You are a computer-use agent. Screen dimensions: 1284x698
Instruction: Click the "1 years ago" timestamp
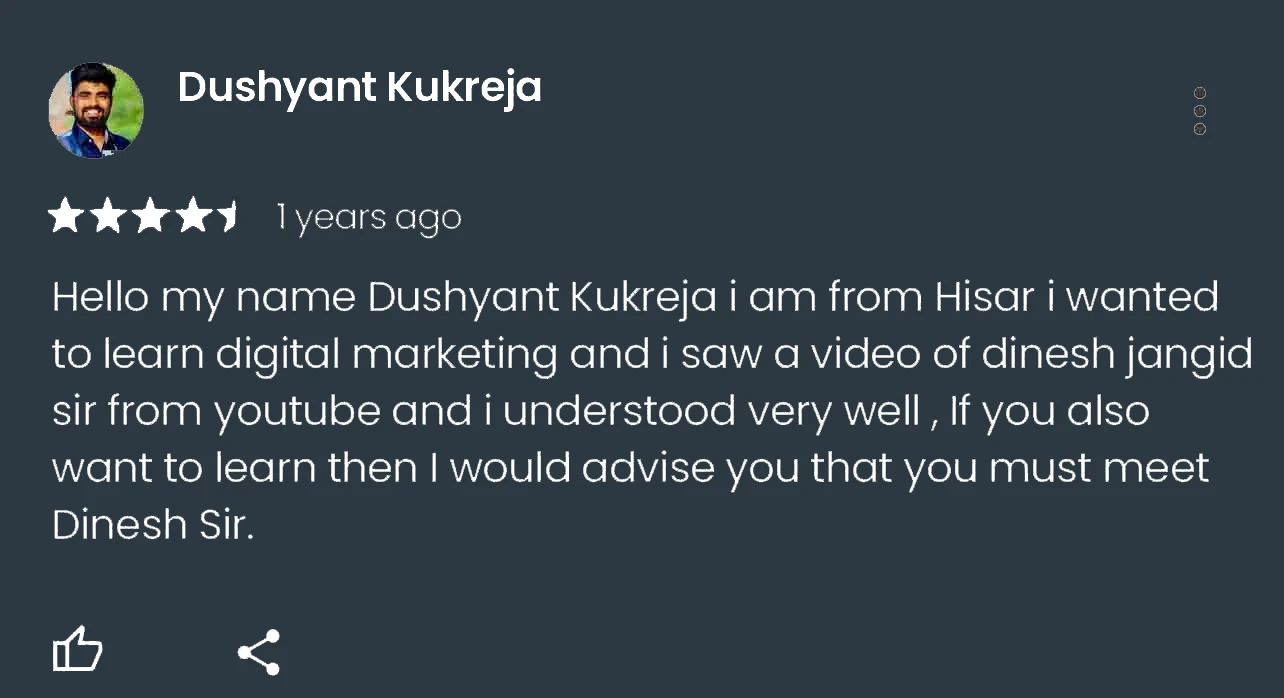pyautogui.click(x=369, y=217)
